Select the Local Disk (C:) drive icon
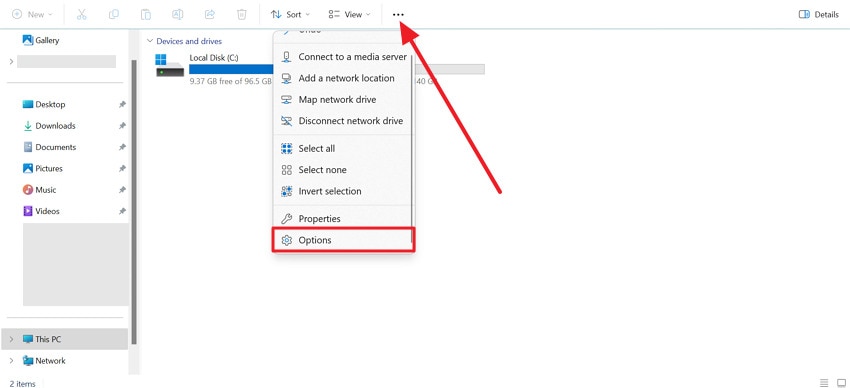850x388 pixels. click(169, 65)
